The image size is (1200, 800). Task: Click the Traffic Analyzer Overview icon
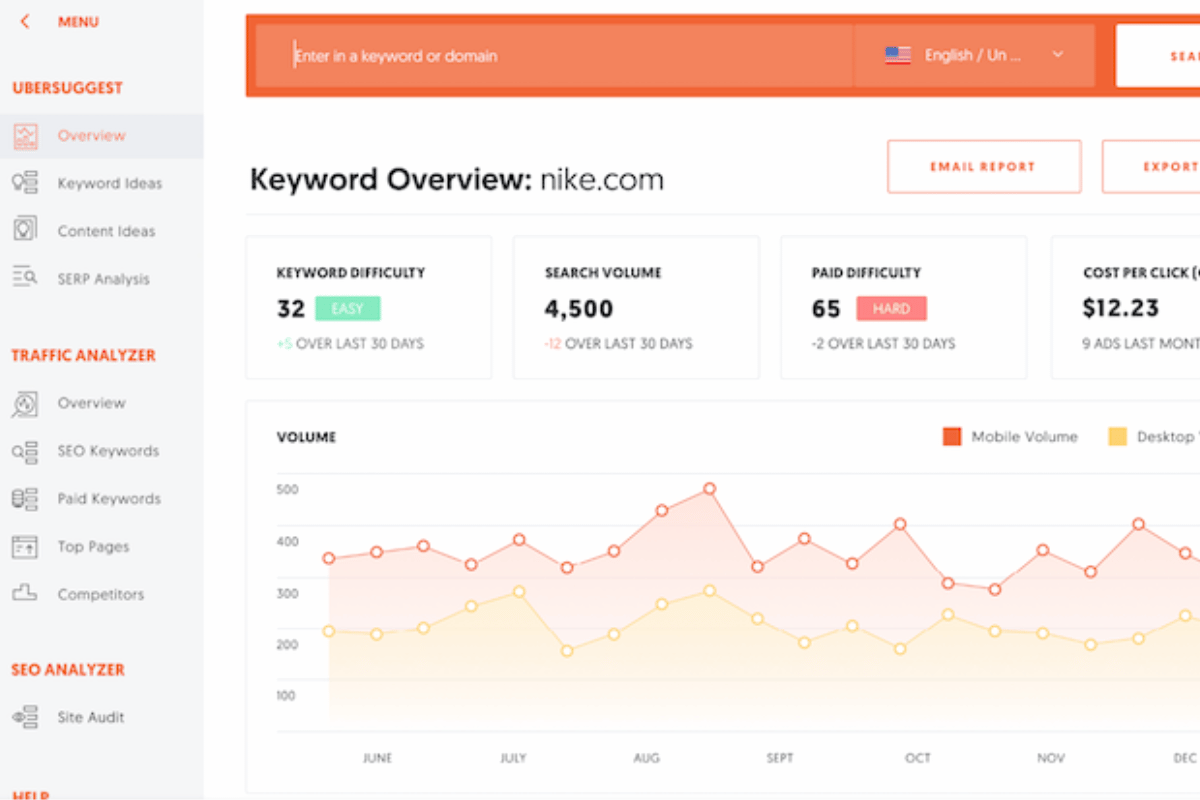tap(25, 403)
